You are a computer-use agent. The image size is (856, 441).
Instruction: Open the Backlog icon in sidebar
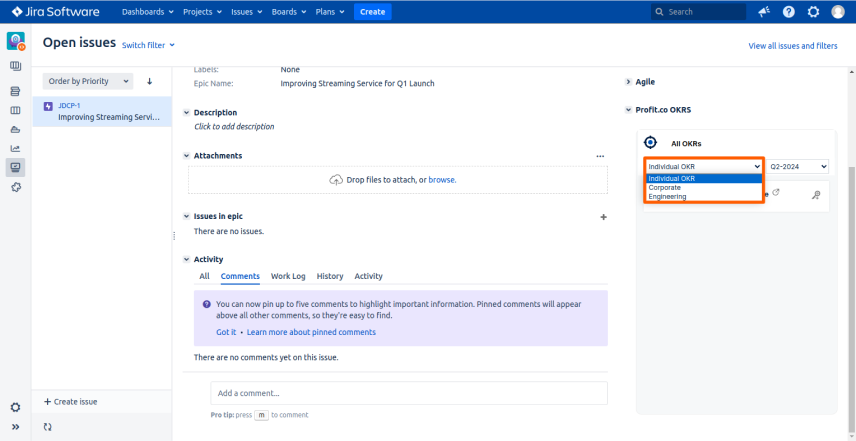[15, 91]
